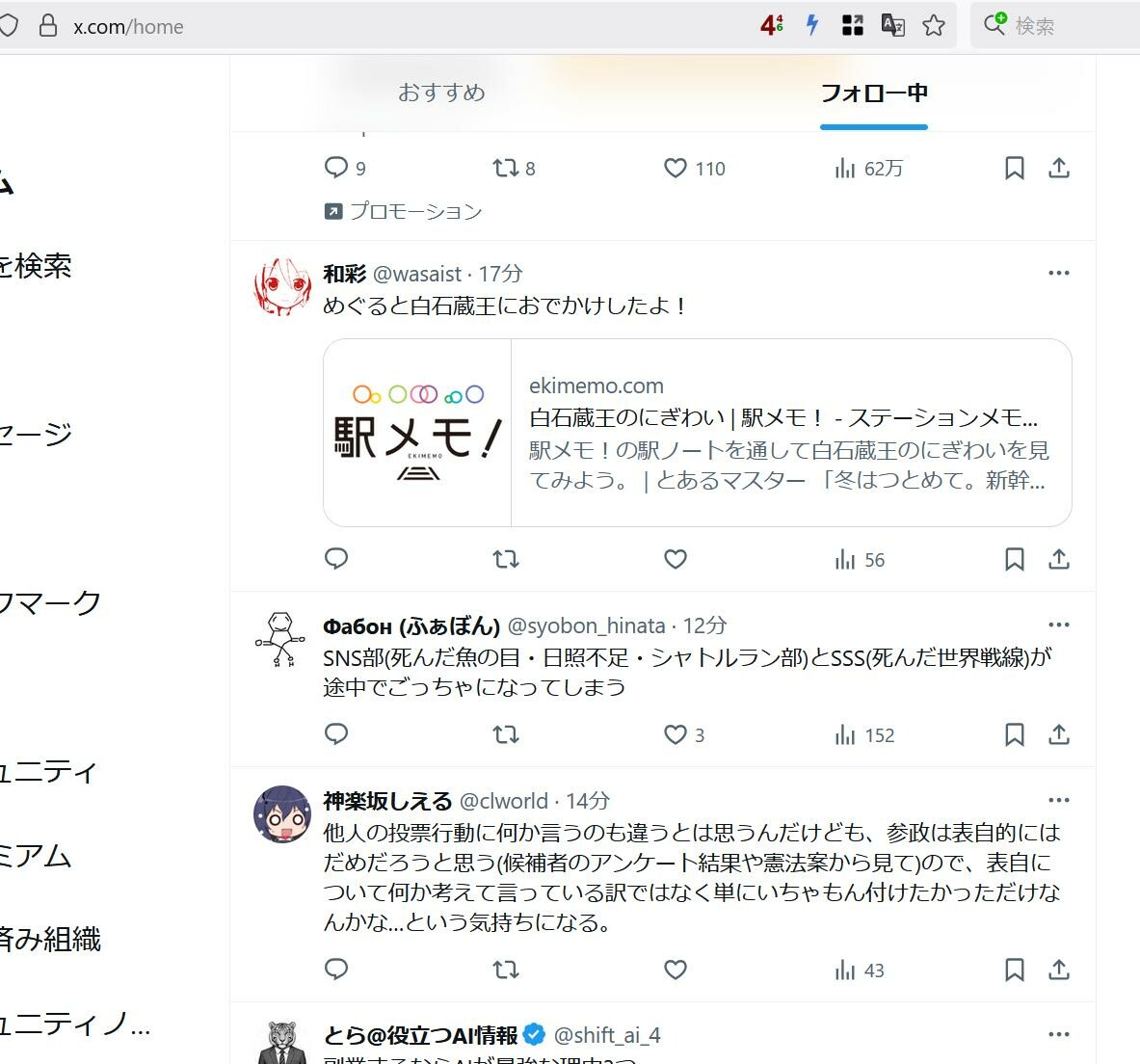Switch to the おすすめ tab
Image resolution: width=1140 pixels, height=1064 pixels.
(441, 93)
